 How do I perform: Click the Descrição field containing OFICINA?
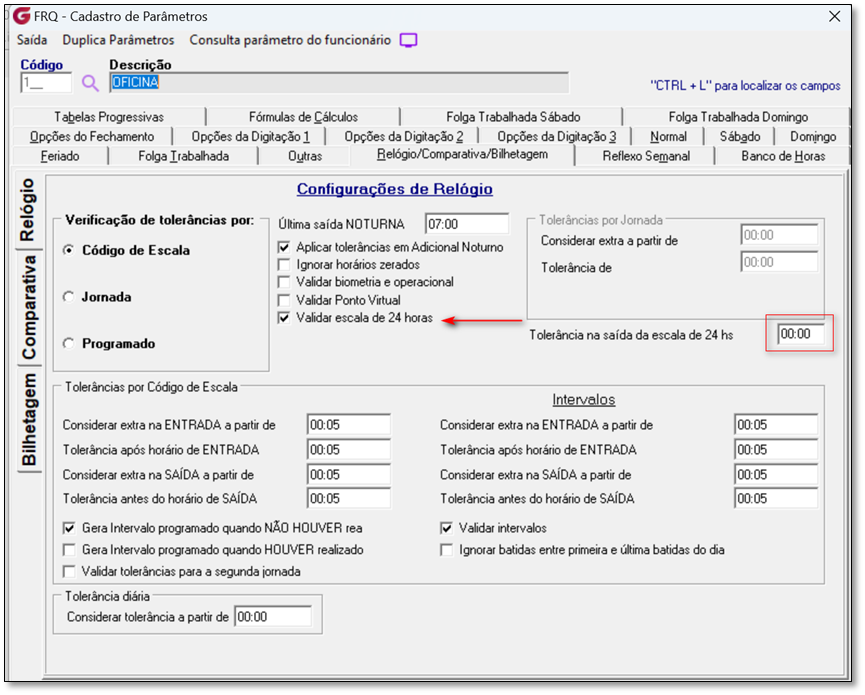(339, 83)
